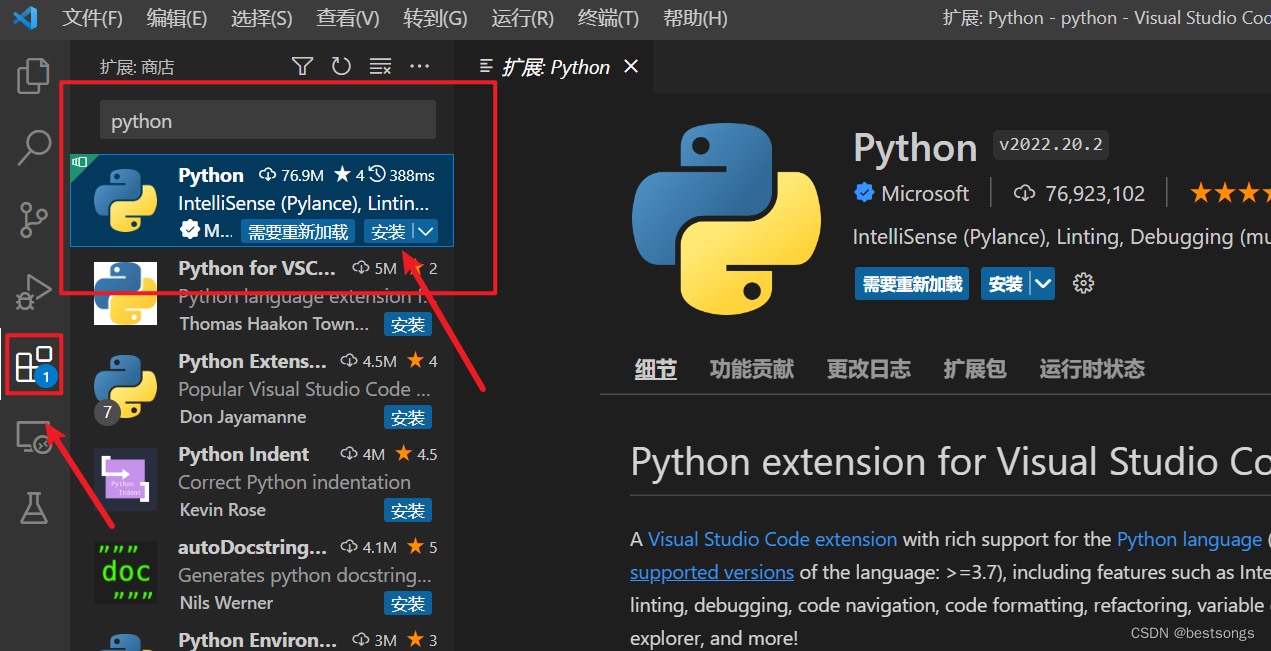This screenshot has width=1271, height=651.
Task: Open the 编辑(E) menu
Action: point(177,18)
